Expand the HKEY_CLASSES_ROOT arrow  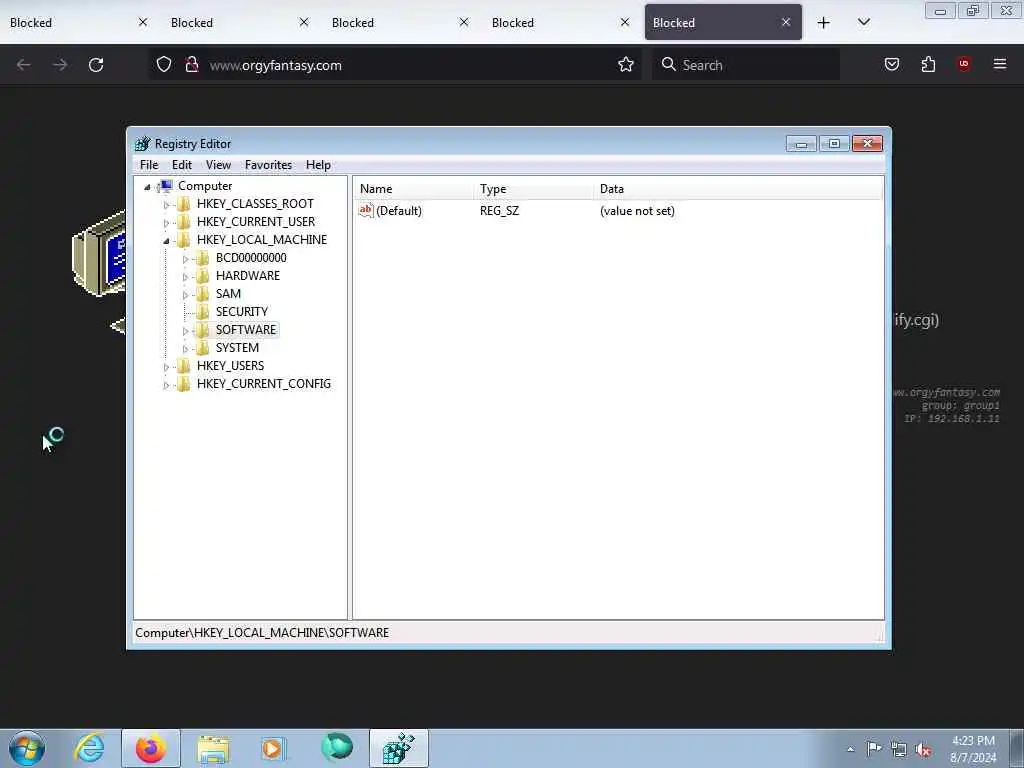point(166,204)
